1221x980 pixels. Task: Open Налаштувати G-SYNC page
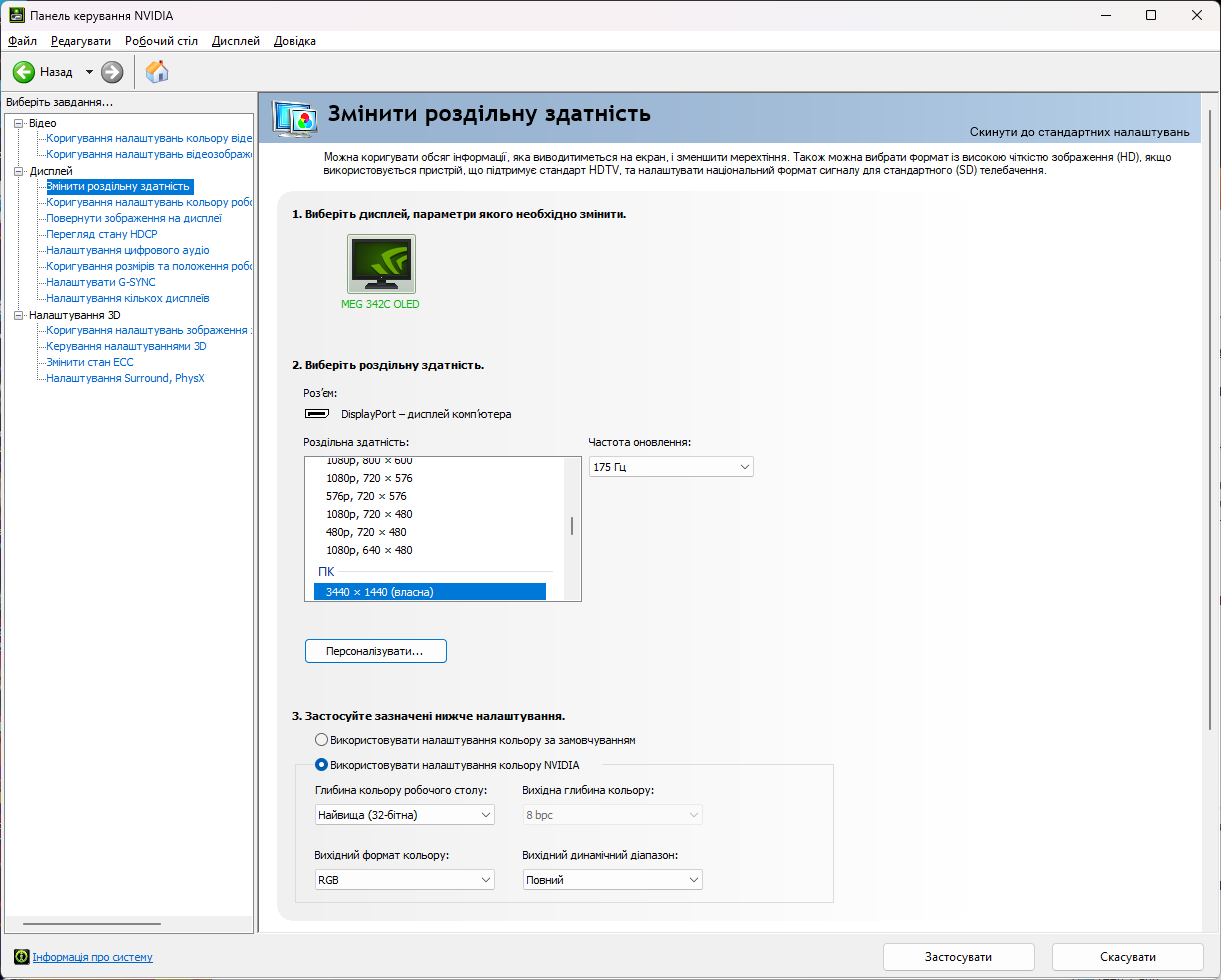click(101, 282)
